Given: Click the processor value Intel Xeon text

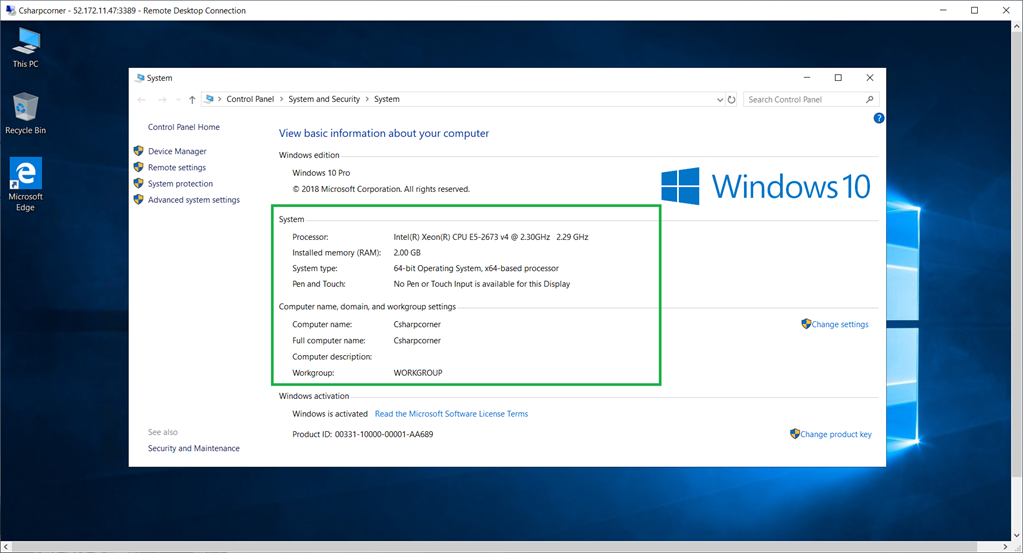Looking at the screenshot, I should point(491,237).
